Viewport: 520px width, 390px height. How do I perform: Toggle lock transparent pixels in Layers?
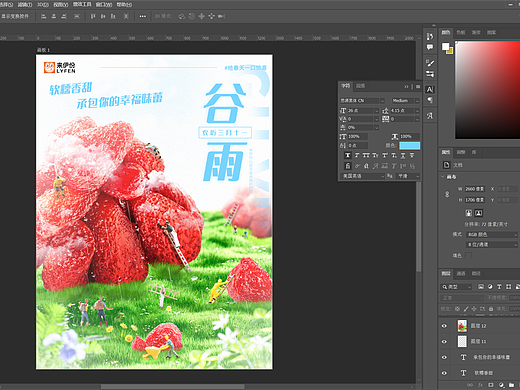[457, 309]
